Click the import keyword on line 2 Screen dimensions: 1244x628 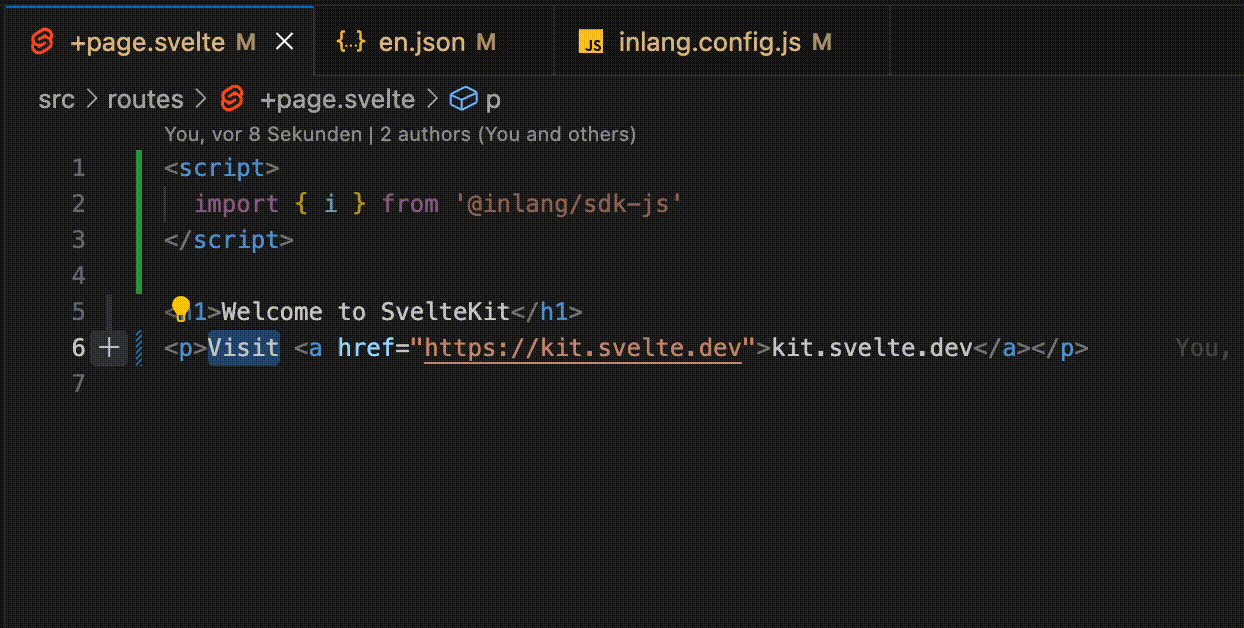(x=236, y=204)
